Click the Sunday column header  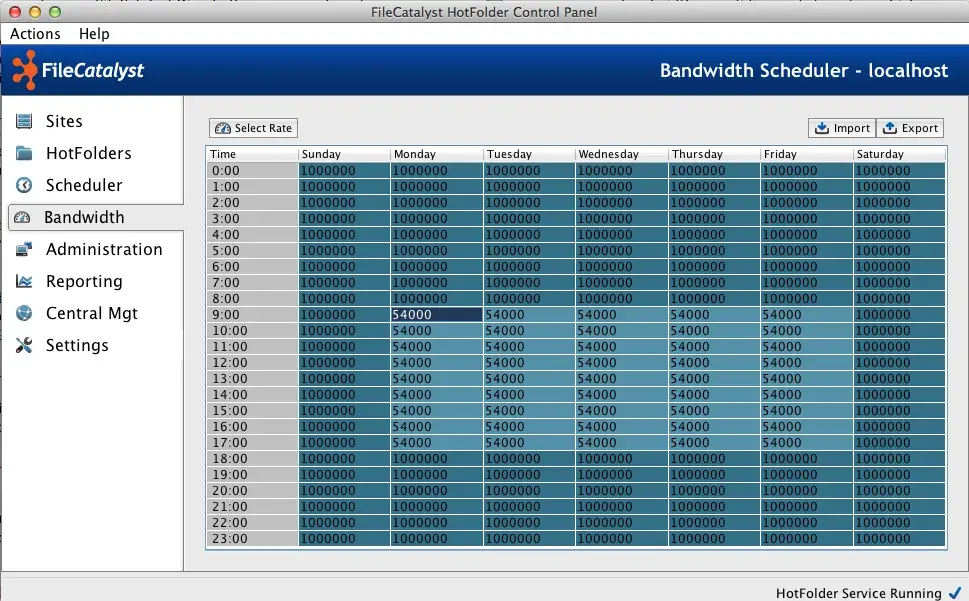[343, 154]
